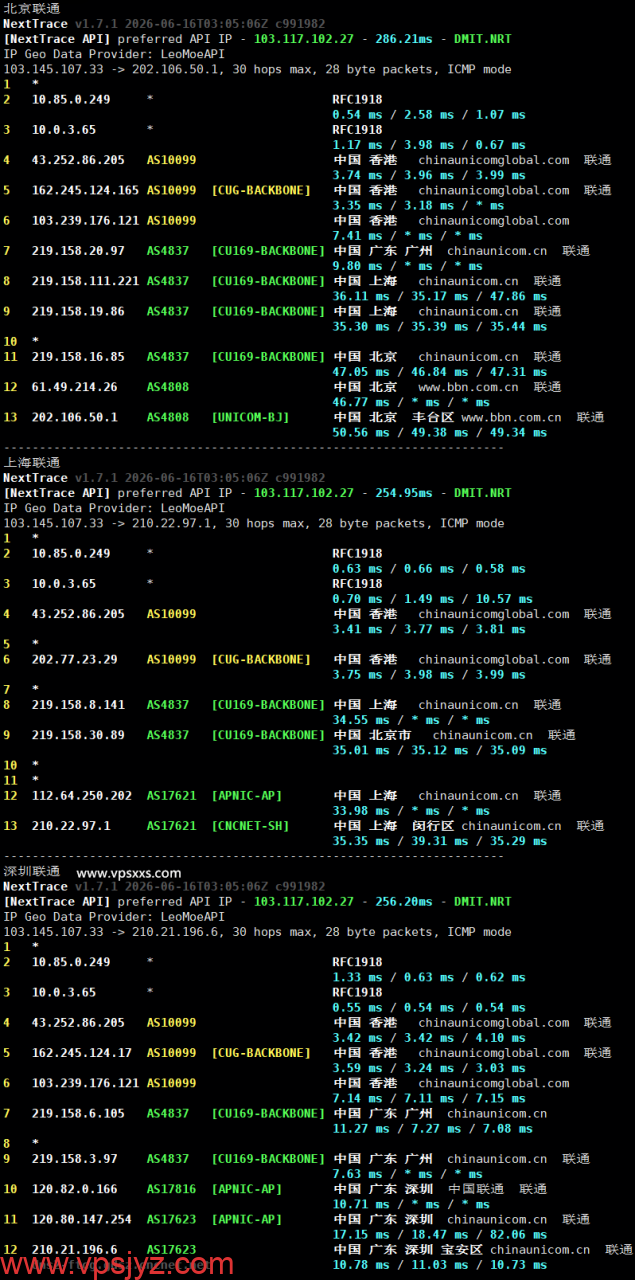Select latency line 10.78 ms / 11.03 ms / 10.73 ms

(440, 1265)
